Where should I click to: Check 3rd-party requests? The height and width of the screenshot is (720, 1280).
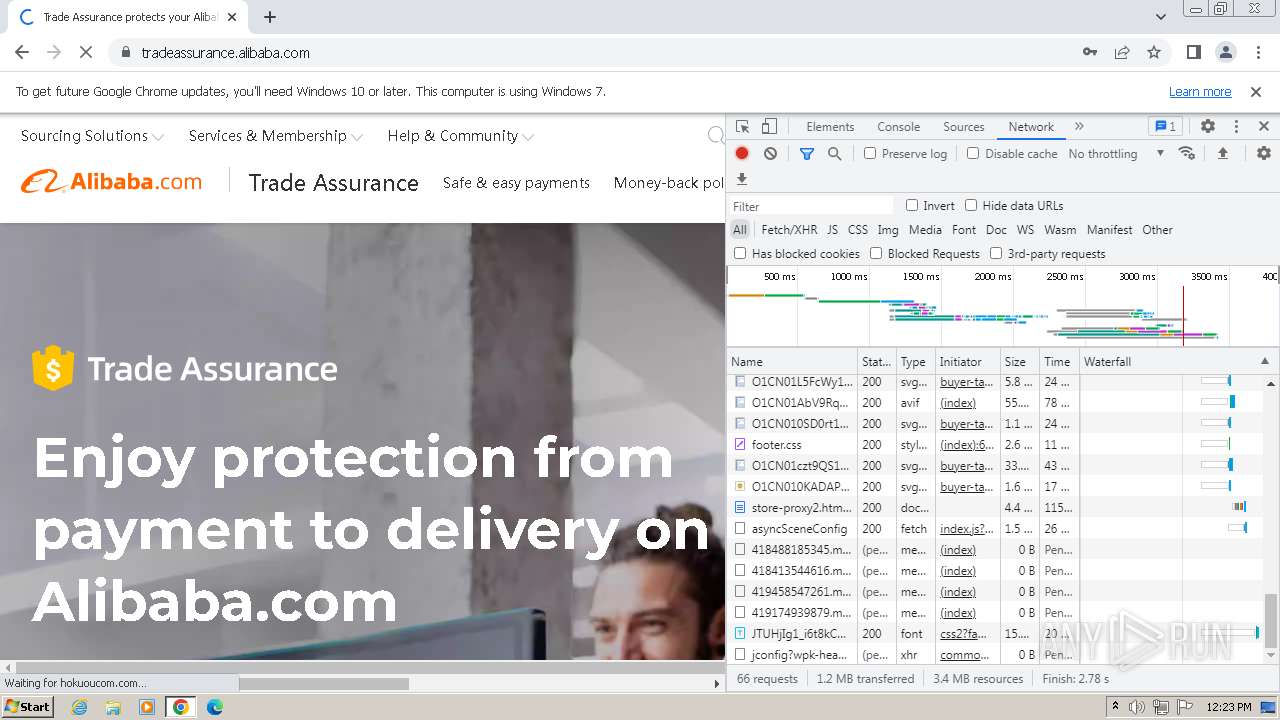(996, 253)
